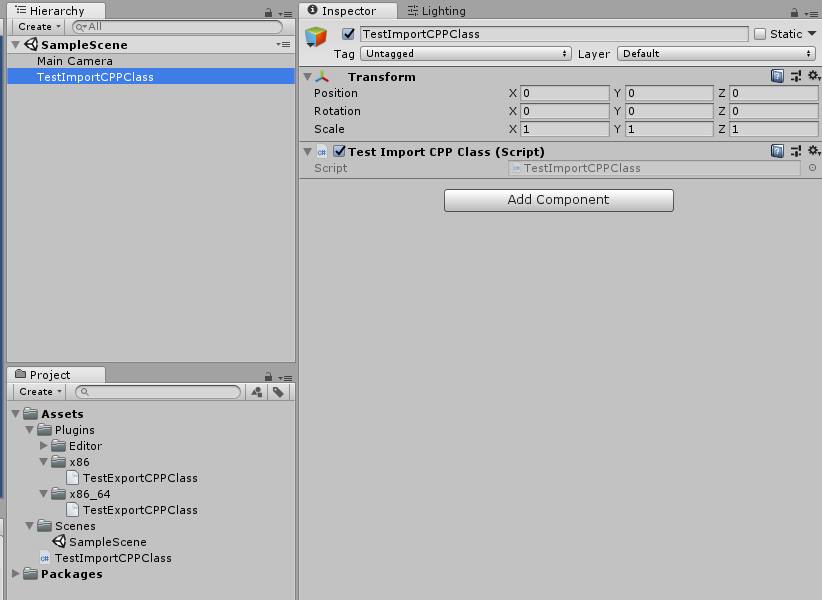Click SampleScene asset icon in Scenes folder
Viewport: 822px width, 600px height.
point(59,541)
